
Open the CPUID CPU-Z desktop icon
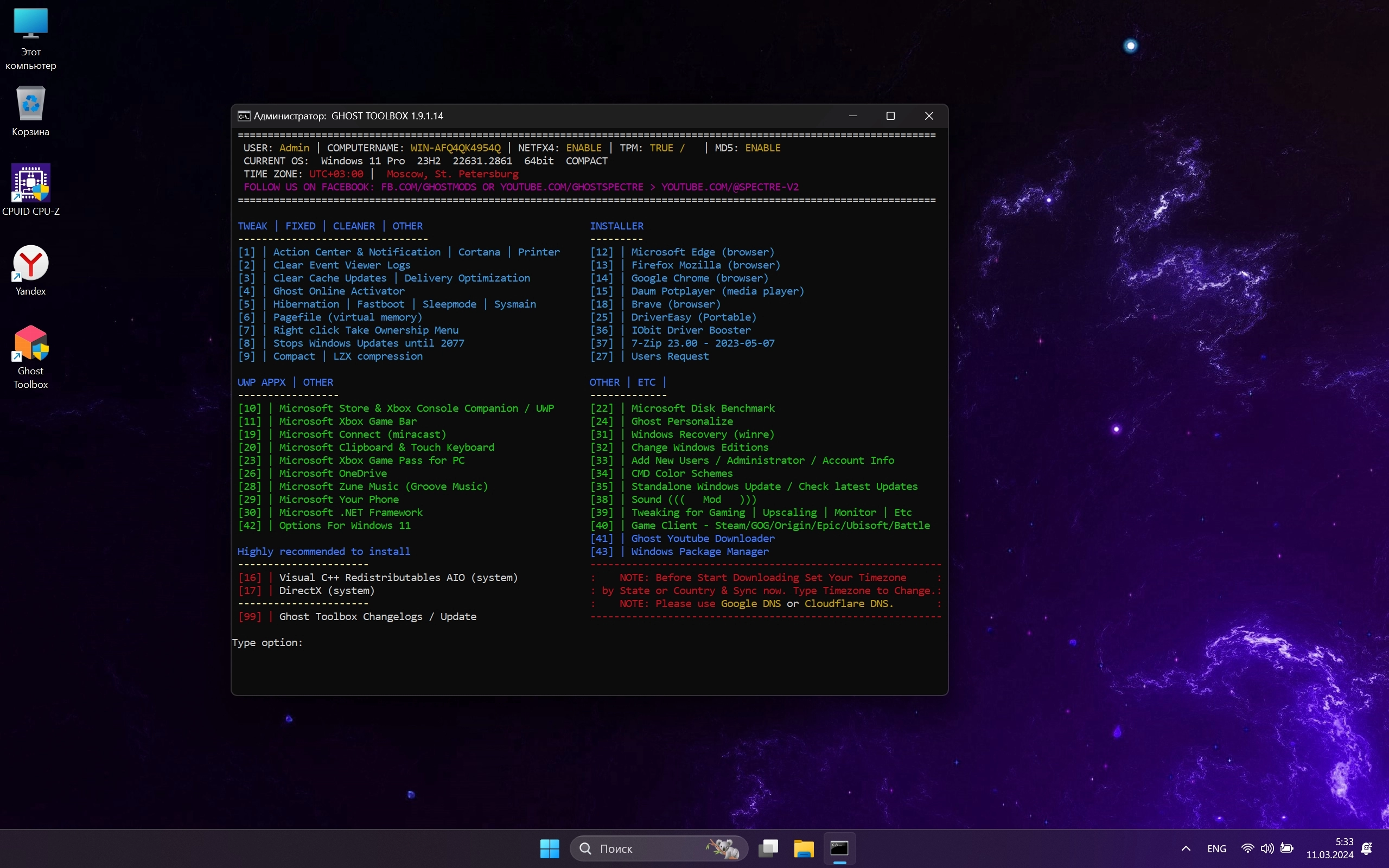point(30,184)
